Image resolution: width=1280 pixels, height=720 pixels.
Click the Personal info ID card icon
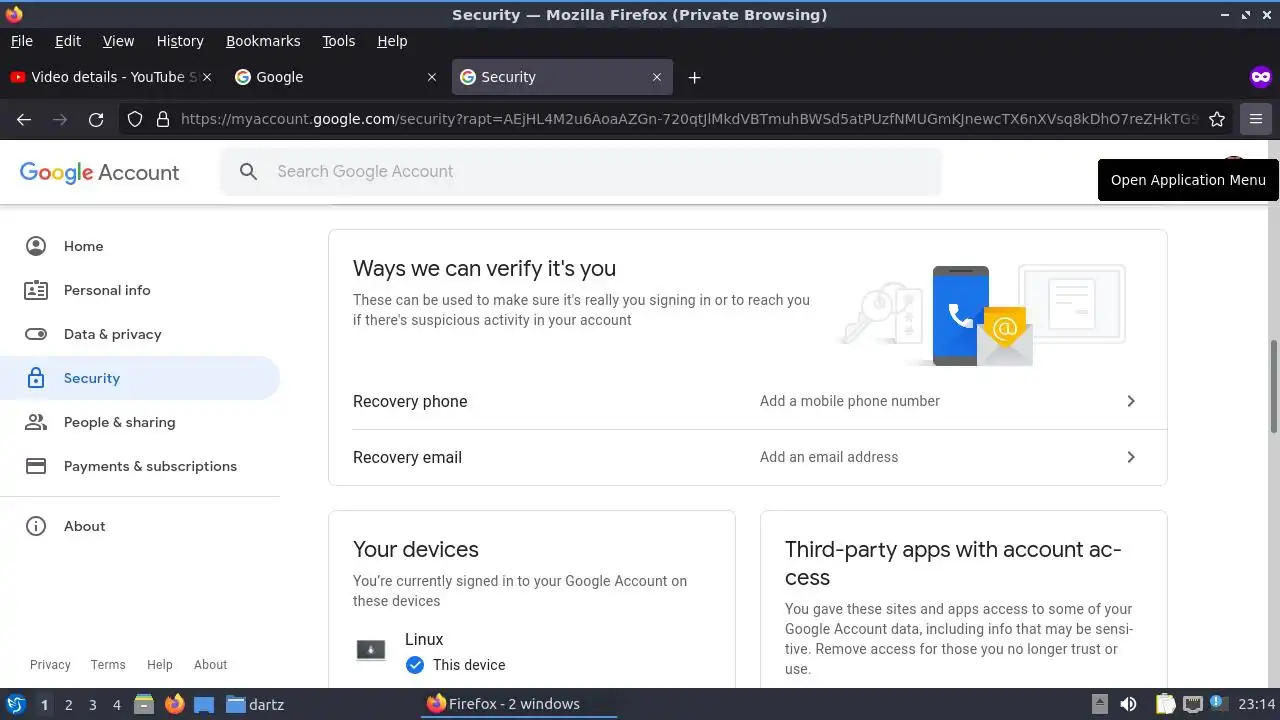tap(36, 290)
